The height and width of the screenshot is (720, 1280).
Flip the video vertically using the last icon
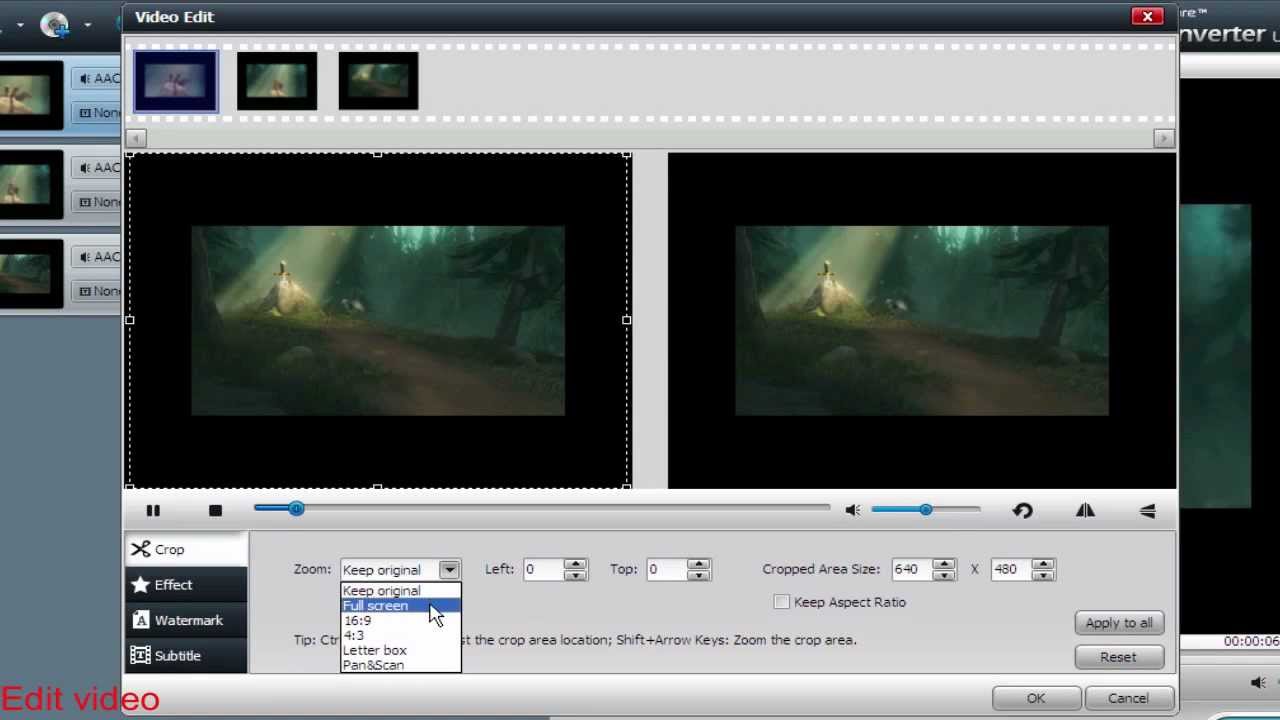tap(1147, 510)
